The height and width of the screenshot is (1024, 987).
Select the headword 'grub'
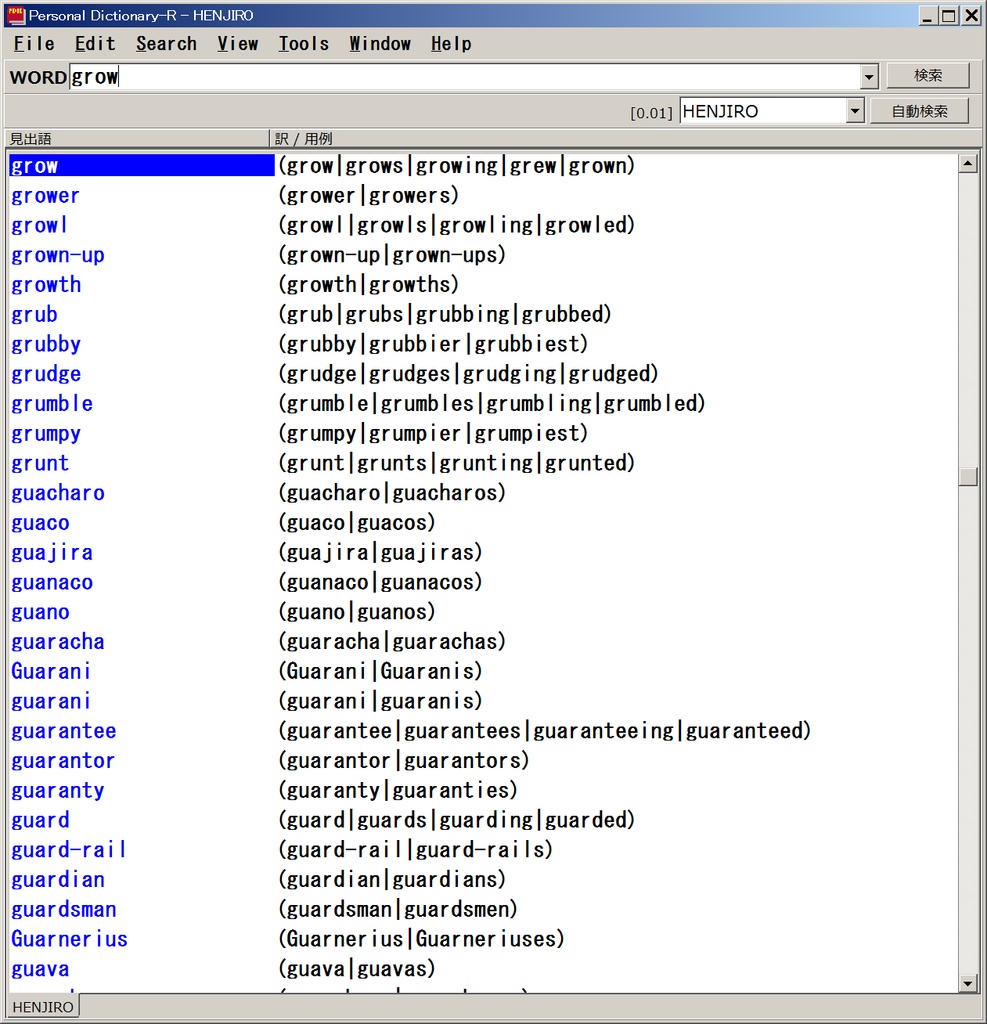coord(34,315)
